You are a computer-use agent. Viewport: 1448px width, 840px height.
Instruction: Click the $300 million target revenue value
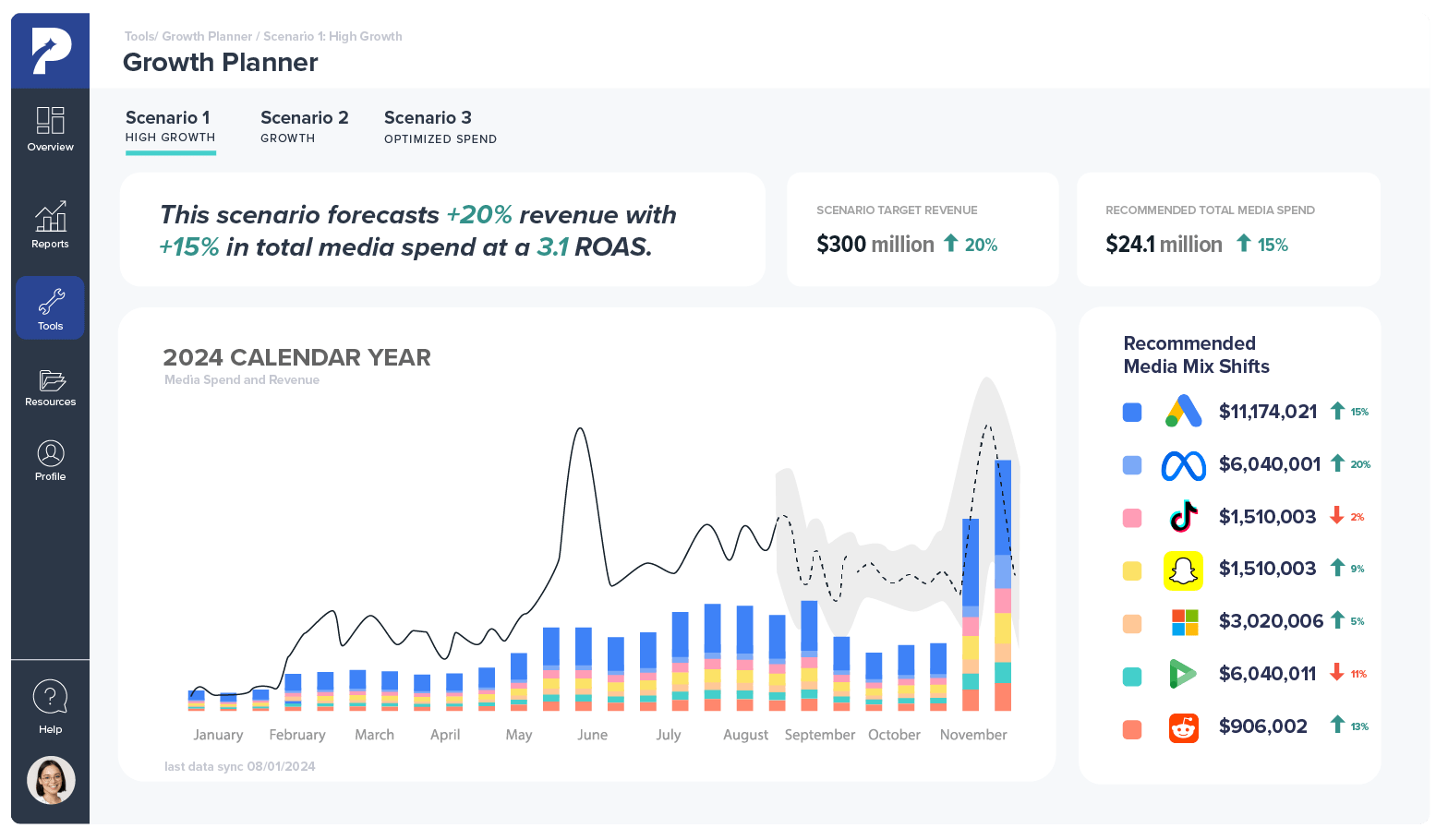coord(875,245)
